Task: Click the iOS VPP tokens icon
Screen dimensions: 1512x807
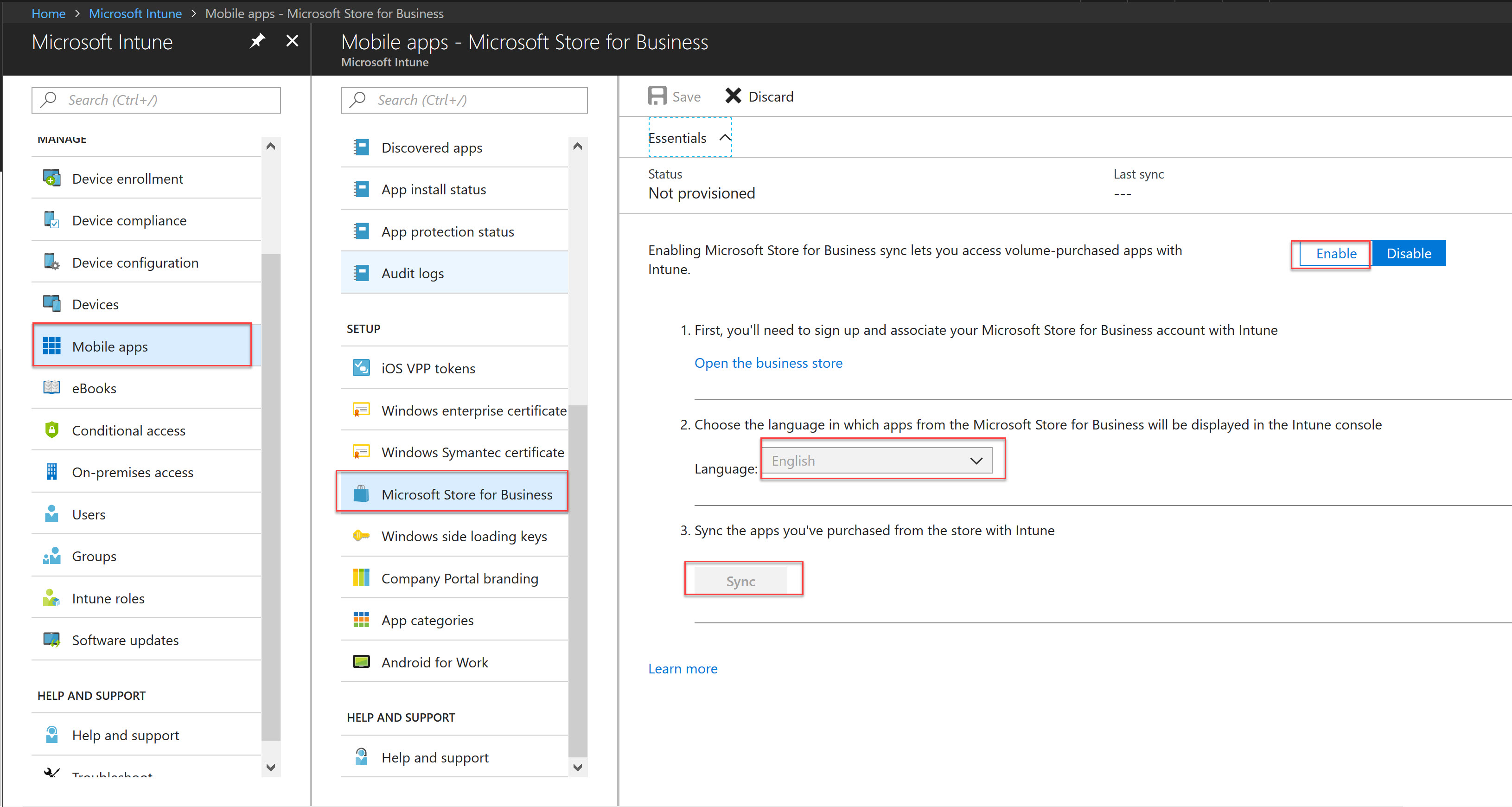Action: coord(361,368)
